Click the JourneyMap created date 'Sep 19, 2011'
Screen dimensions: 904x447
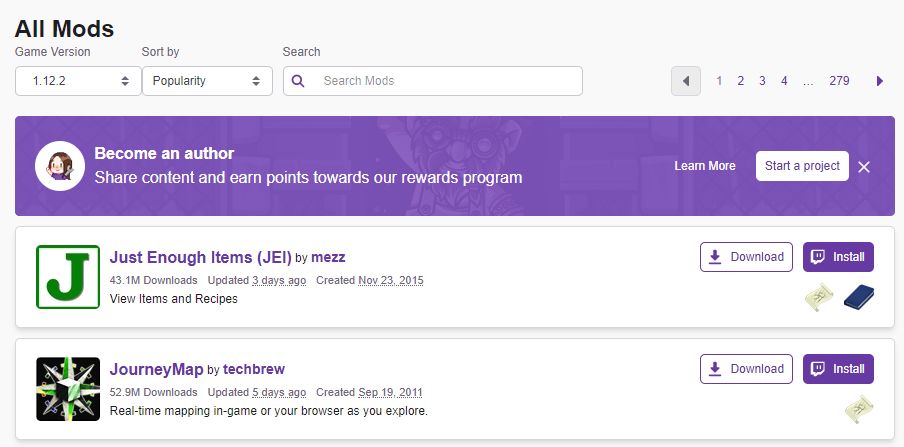coord(390,392)
